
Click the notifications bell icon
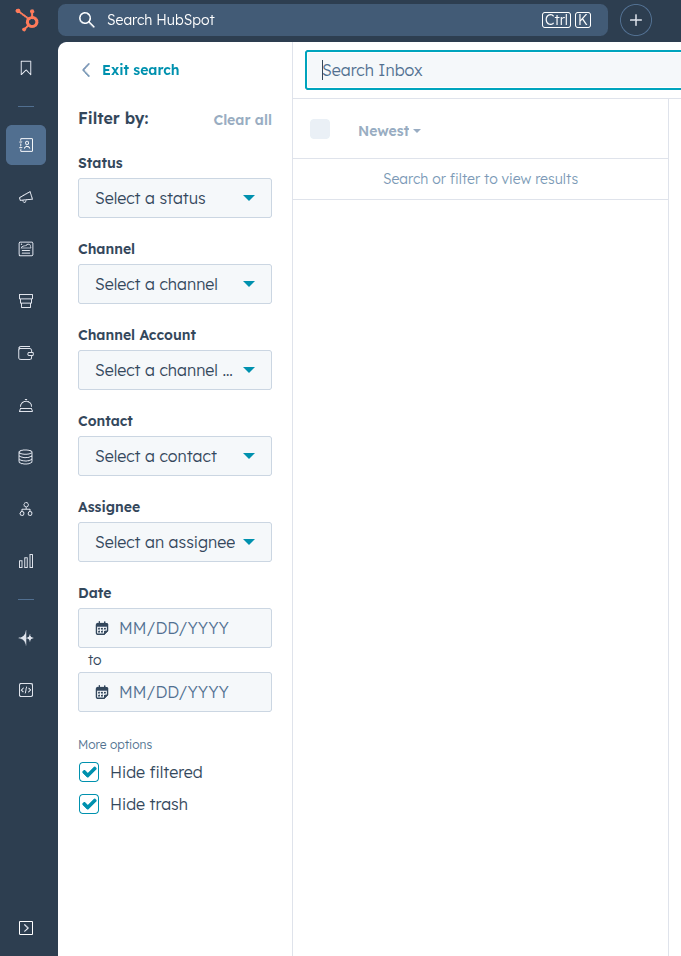tap(26, 404)
